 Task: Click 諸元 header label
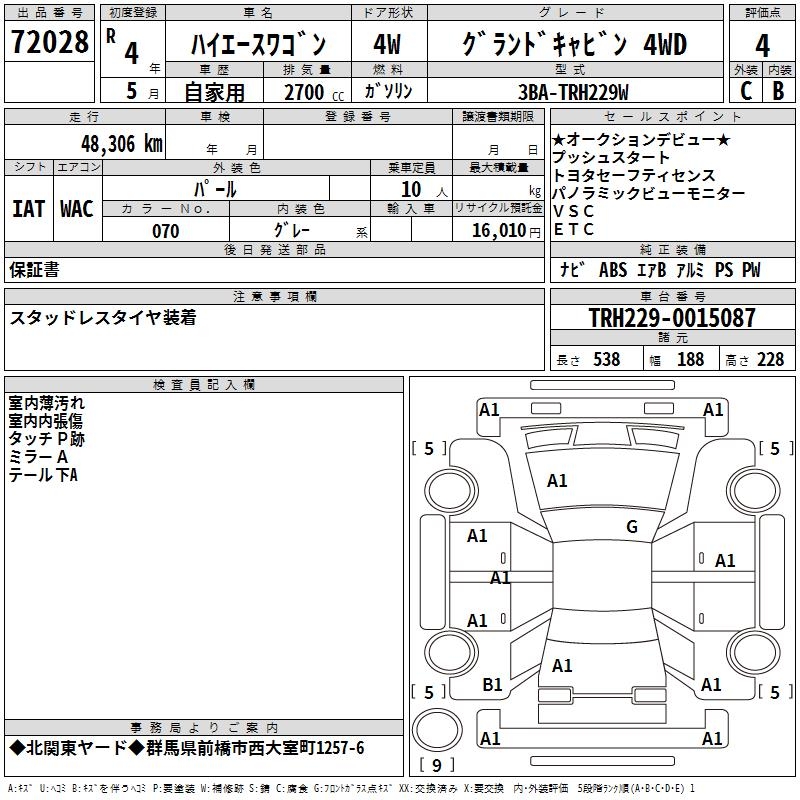tap(672, 337)
